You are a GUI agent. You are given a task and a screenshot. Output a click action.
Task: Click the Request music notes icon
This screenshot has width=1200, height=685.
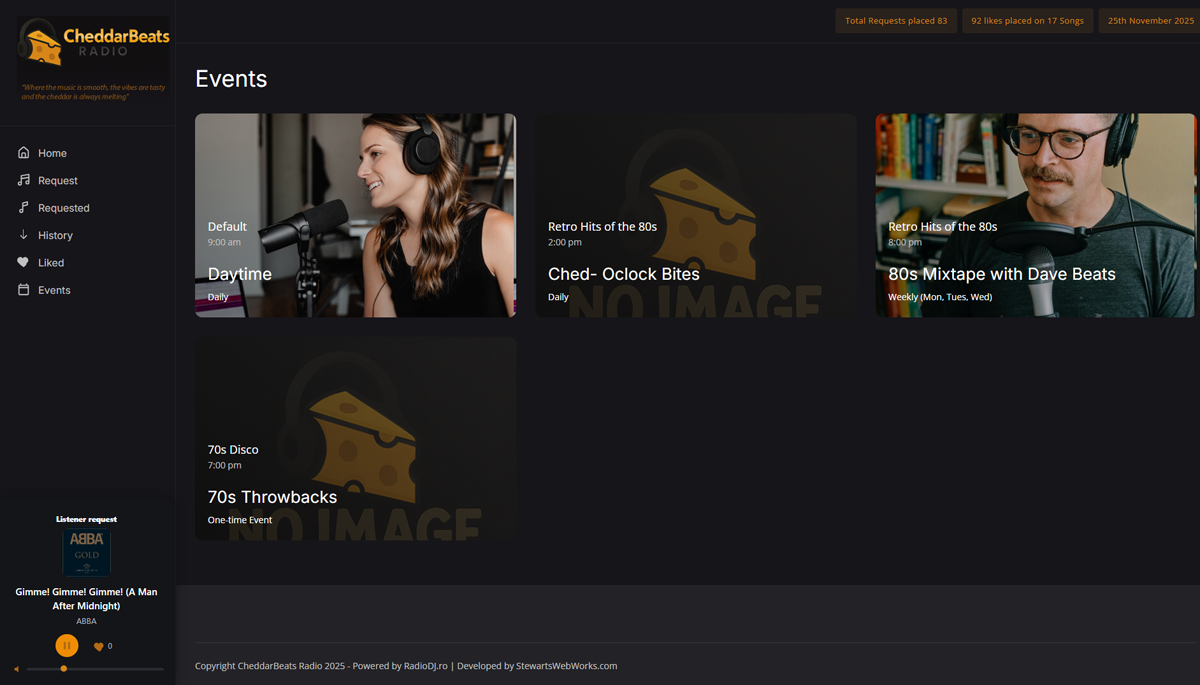point(24,180)
